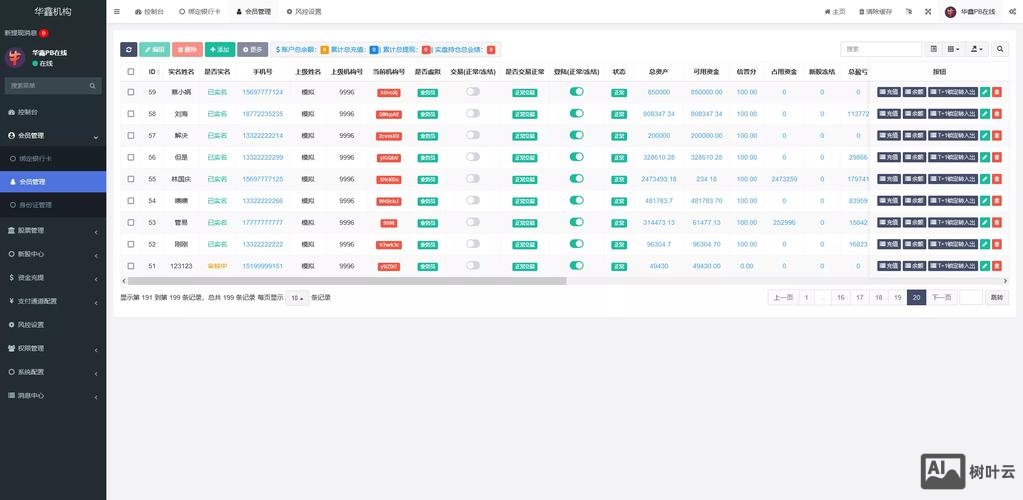Click the table search input field
The height and width of the screenshot is (500, 1023).
[880, 49]
